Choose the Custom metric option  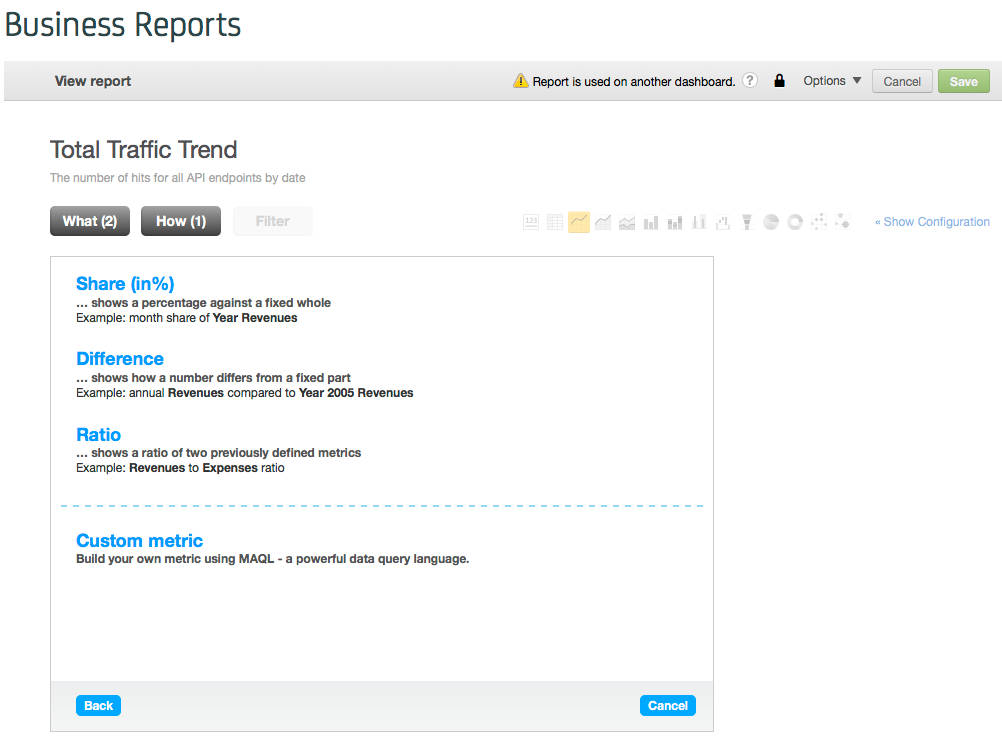139,541
